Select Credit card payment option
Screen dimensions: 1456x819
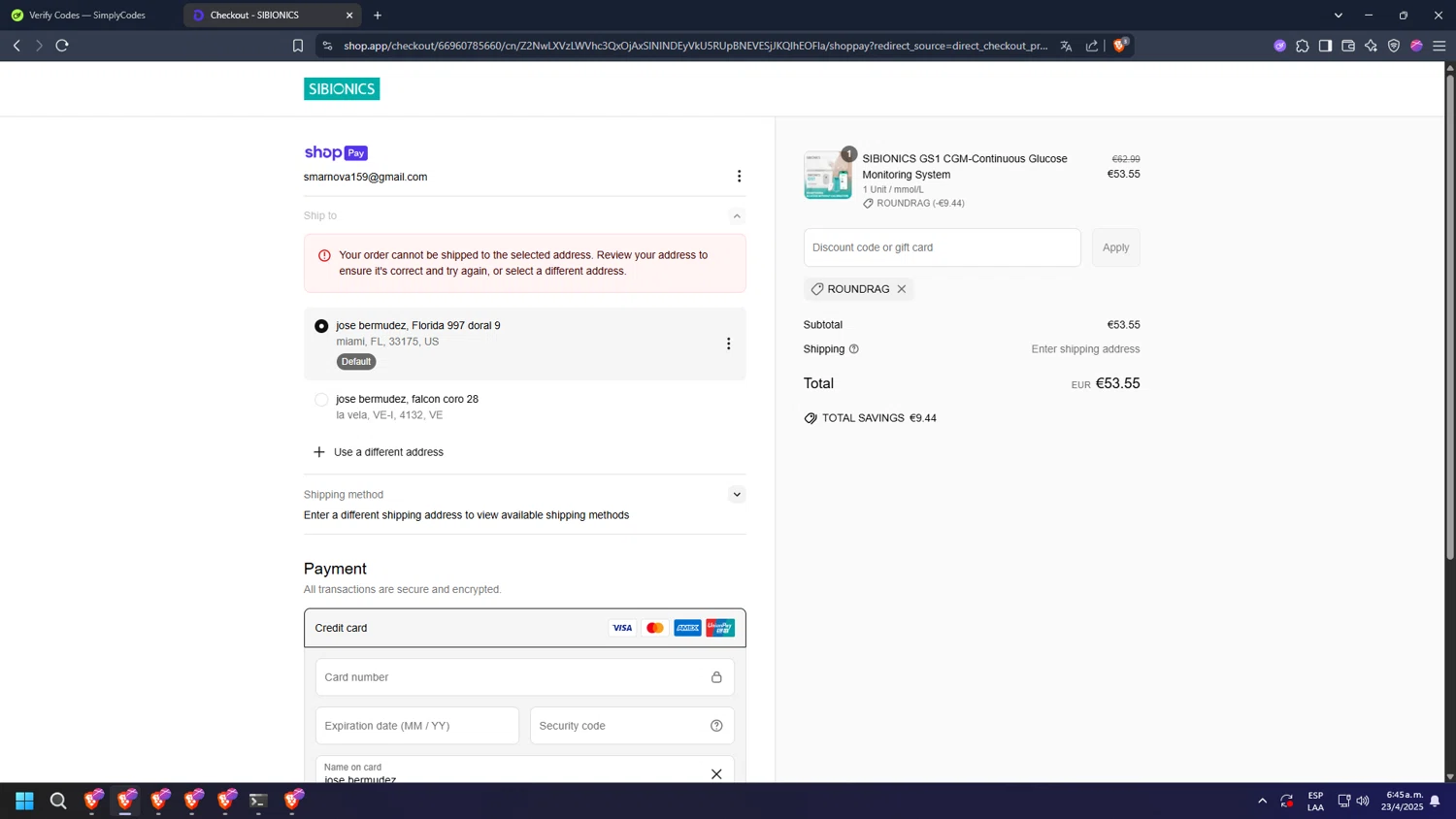525,628
